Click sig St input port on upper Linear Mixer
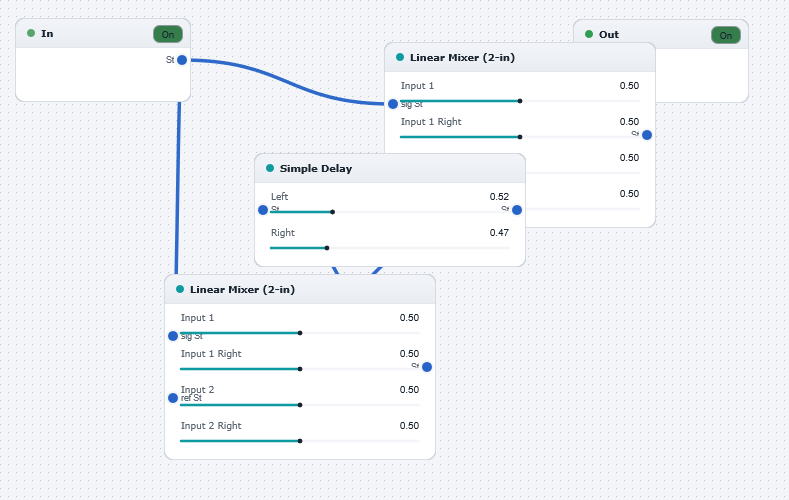The image size is (789, 500). [393, 104]
